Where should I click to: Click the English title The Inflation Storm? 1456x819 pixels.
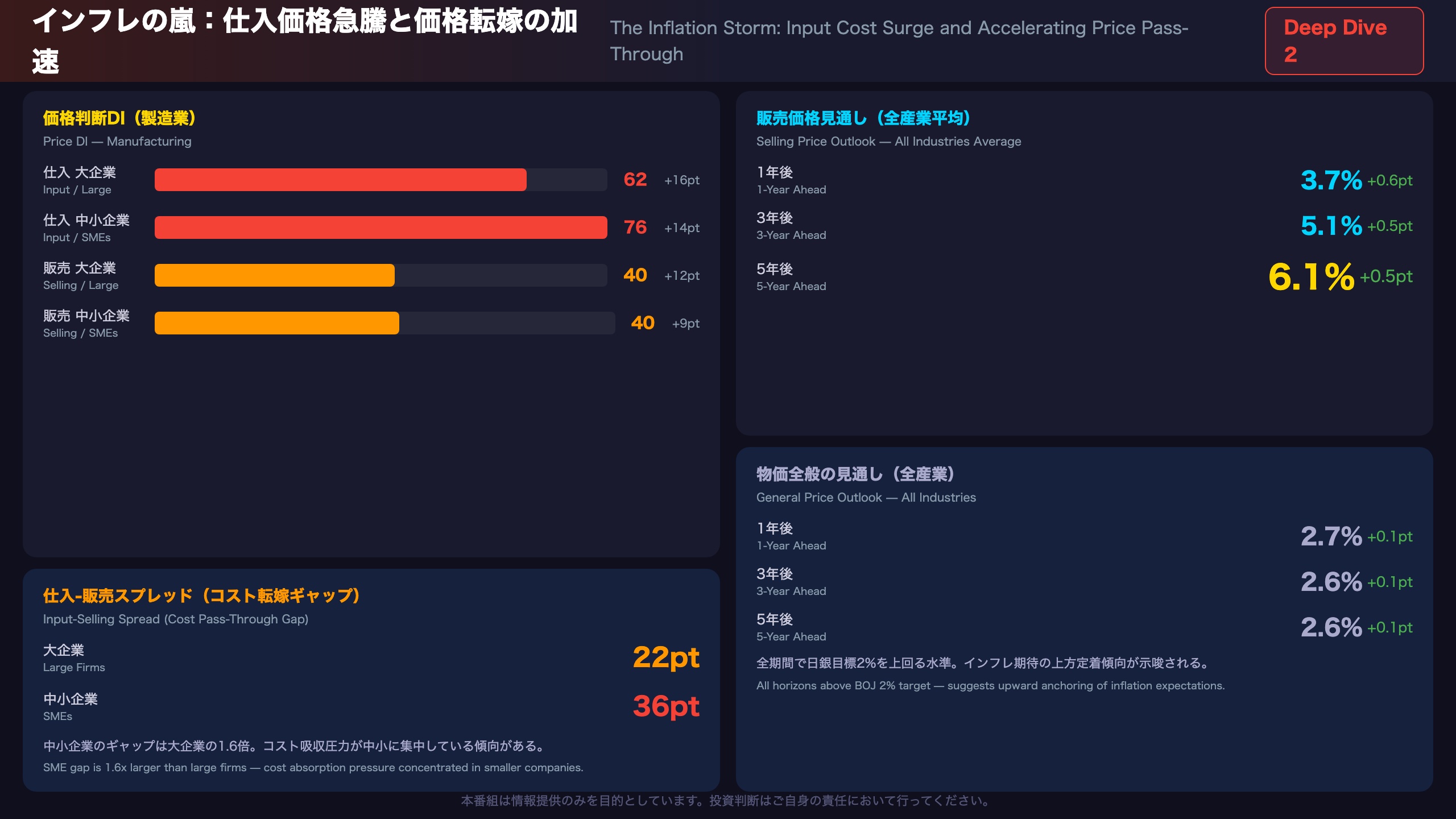pyautogui.click(x=899, y=41)
